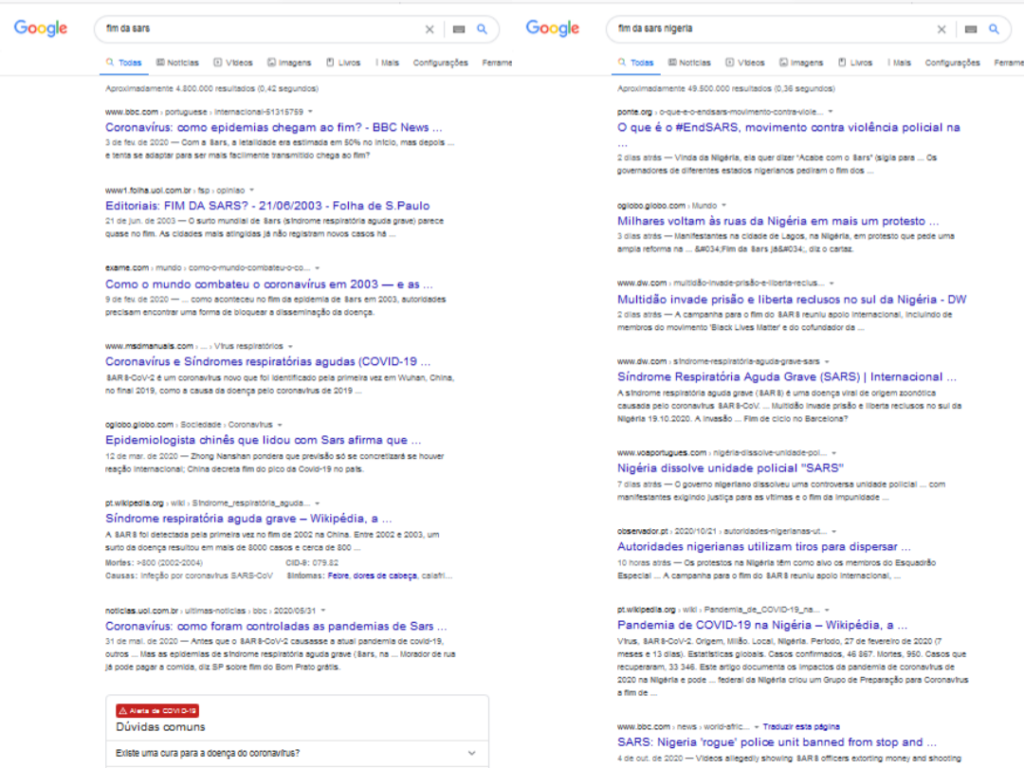Viewport: 1024px width, 768px height.
Task: Open BBC 'SARS: Nigeria rogue police unit banned'
Action: tap(777, 742)
